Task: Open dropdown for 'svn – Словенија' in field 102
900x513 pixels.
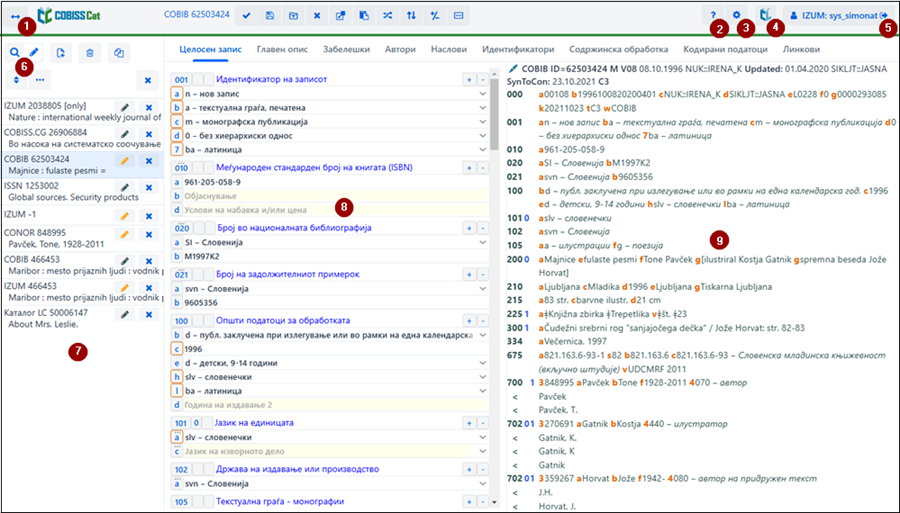Action: click(x=483, y=484)
